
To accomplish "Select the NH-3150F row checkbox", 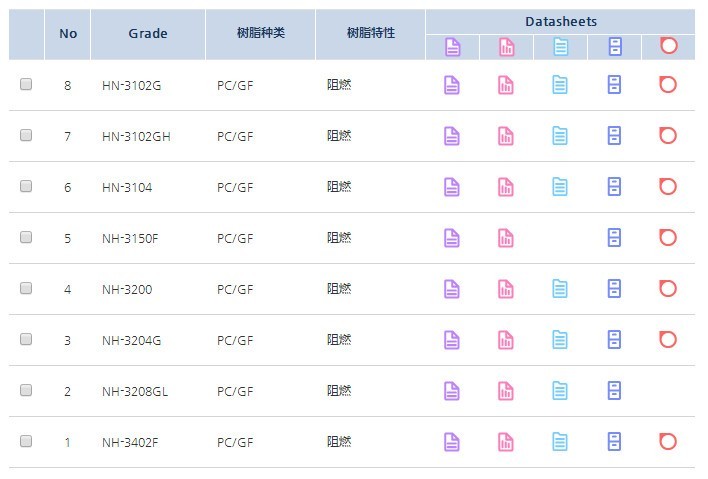I will [26, 237].
